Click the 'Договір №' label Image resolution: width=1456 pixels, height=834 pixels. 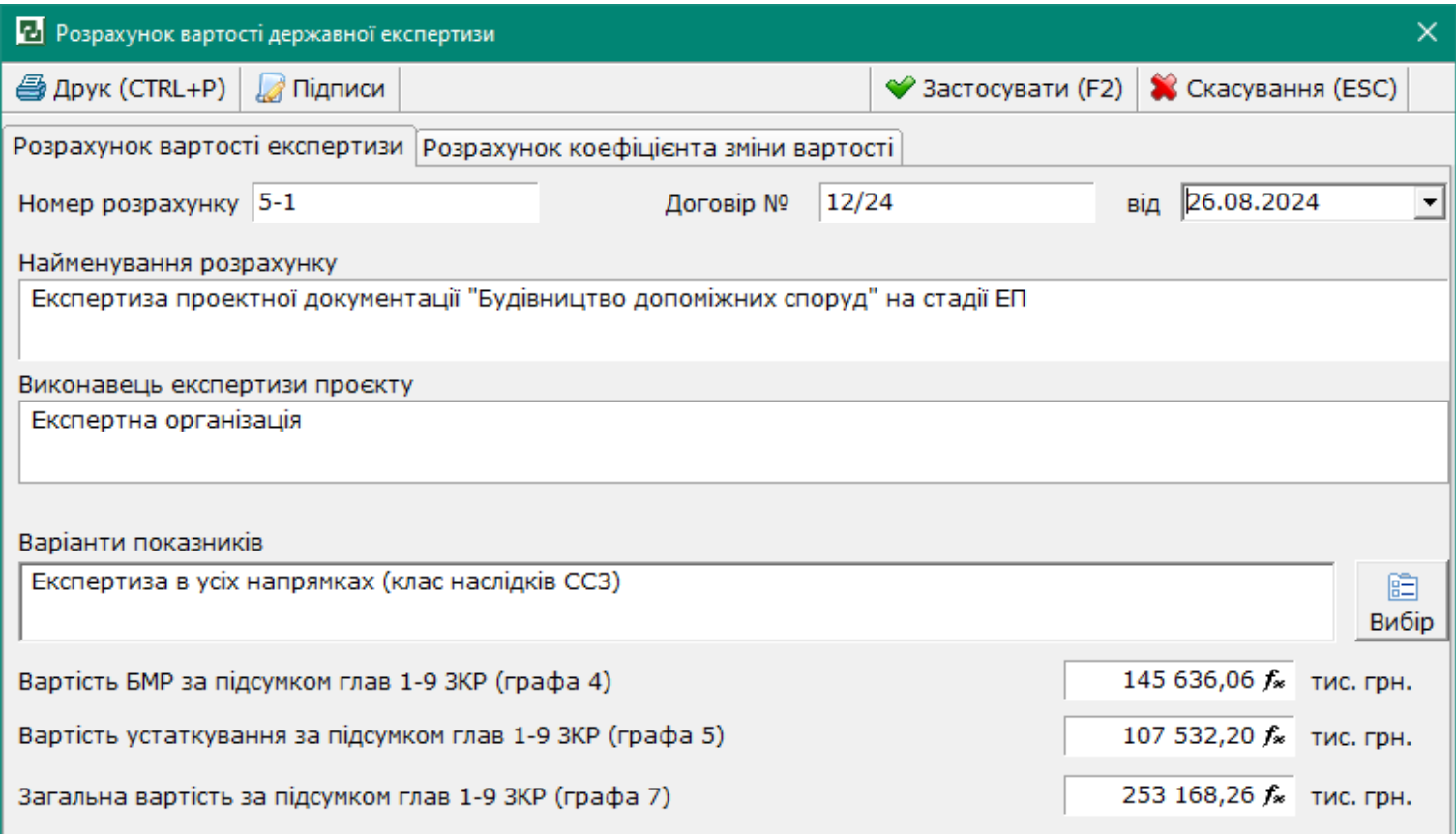727,204
